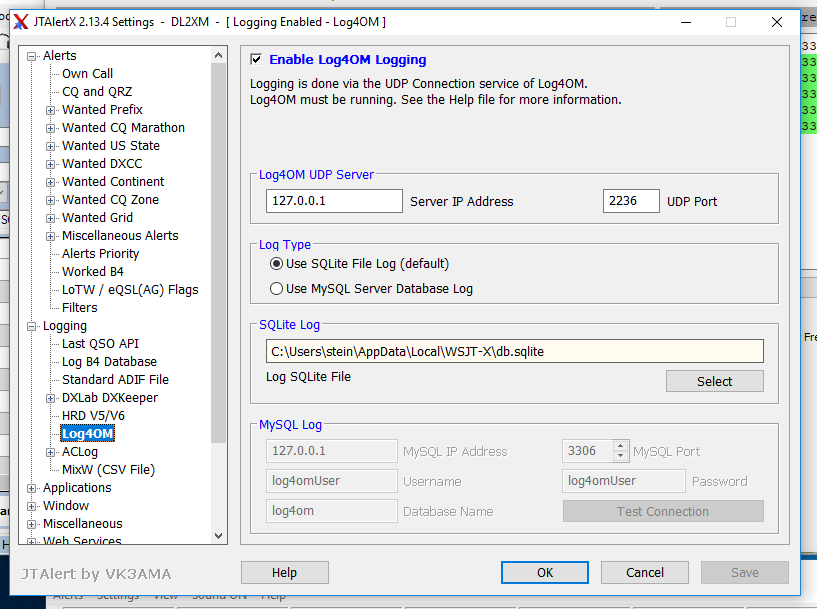Select the MixW (CSV File) item

coord(108,469)
